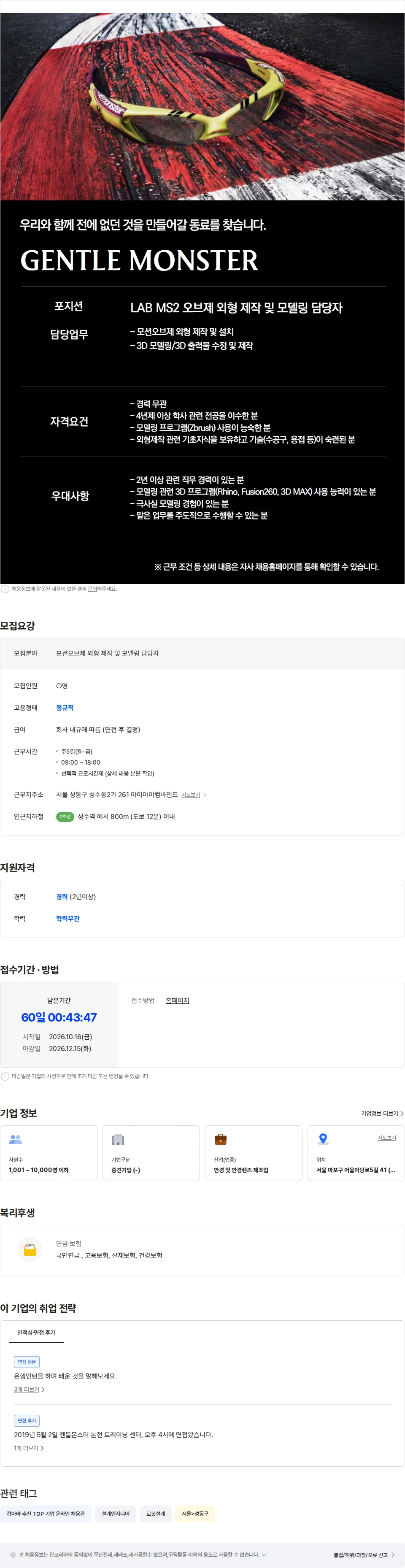Click 기업정보 더보기 link

coord(382,1113)
